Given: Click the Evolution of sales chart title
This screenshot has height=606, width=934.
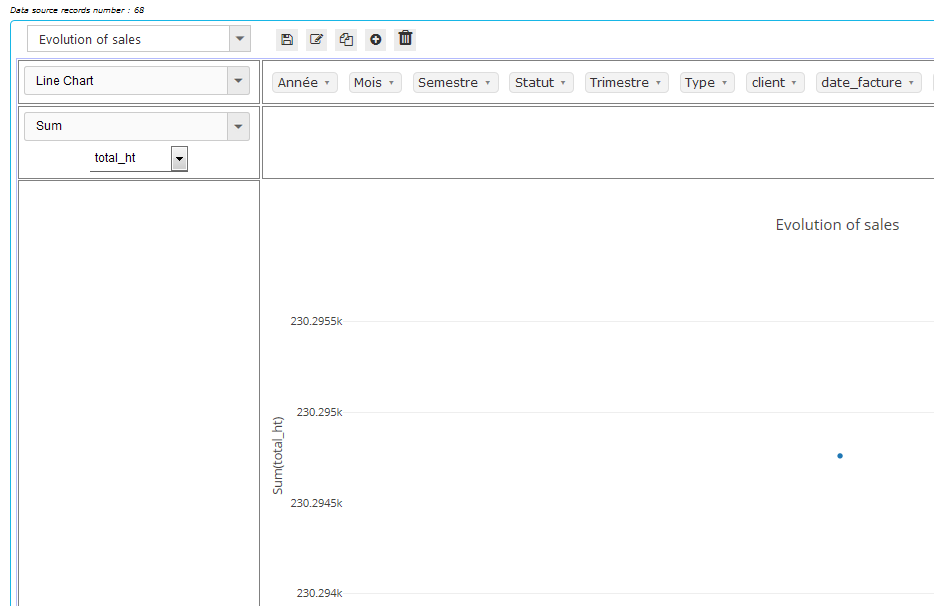Looking at the screenshot, I should tap(837, 224).
